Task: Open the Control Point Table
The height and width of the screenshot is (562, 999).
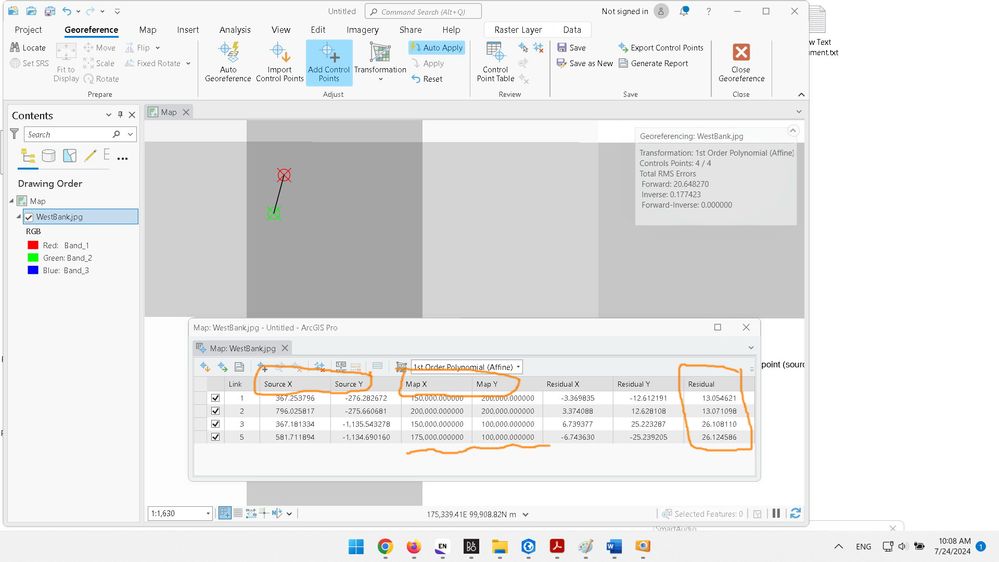Action: 495,62
